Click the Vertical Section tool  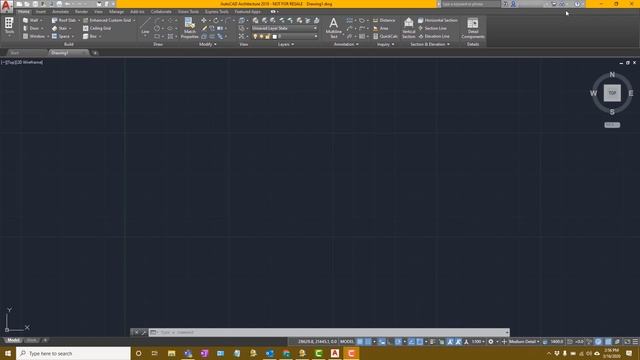click(x=408, y=28)
